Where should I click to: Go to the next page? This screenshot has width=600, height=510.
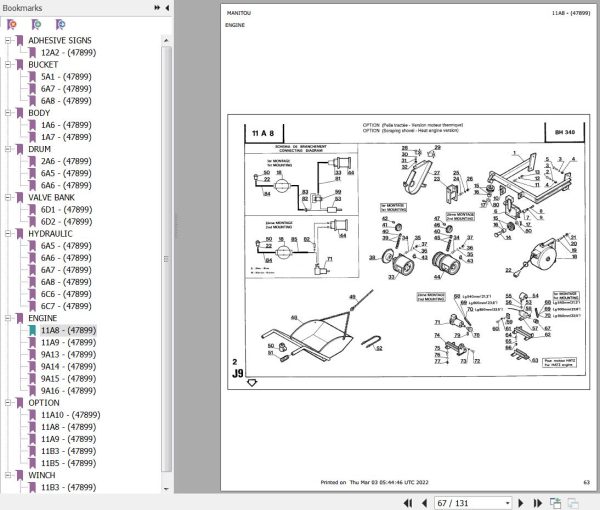[521, 503]
